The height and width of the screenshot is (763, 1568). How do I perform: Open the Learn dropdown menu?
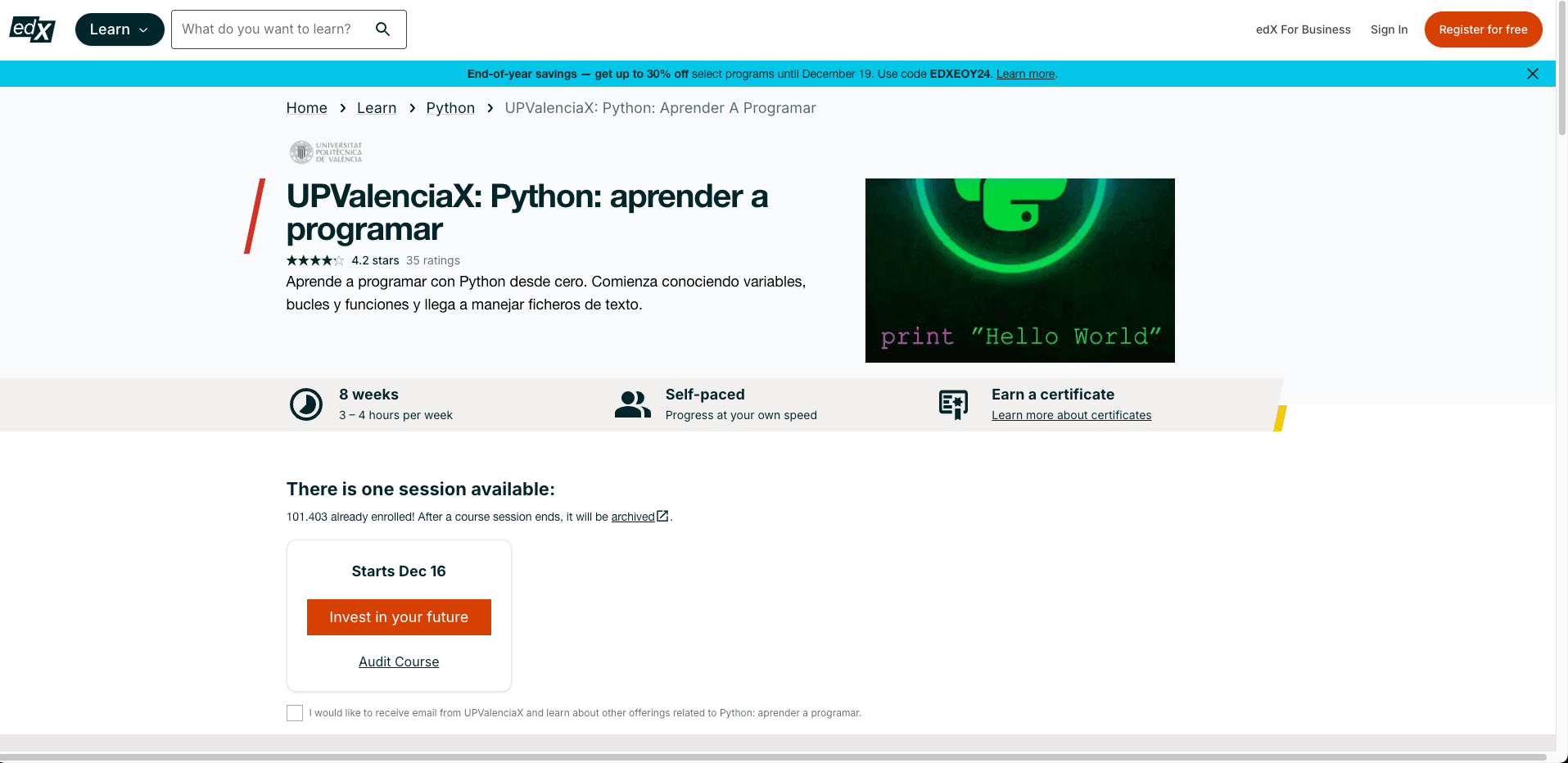pyautogui.click(x=120, y=29)
